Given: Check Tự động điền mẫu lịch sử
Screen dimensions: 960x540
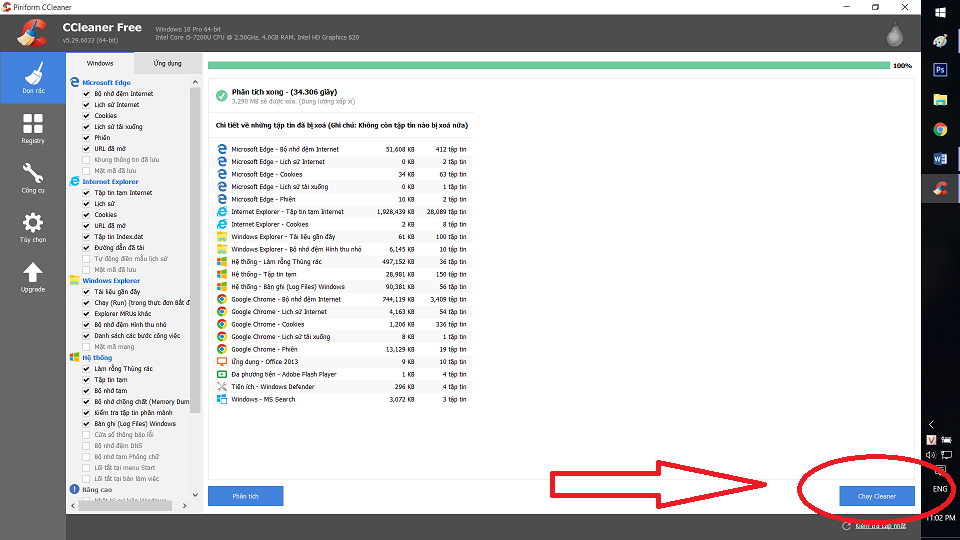Looking at the screenshot, I should point(86,259).
